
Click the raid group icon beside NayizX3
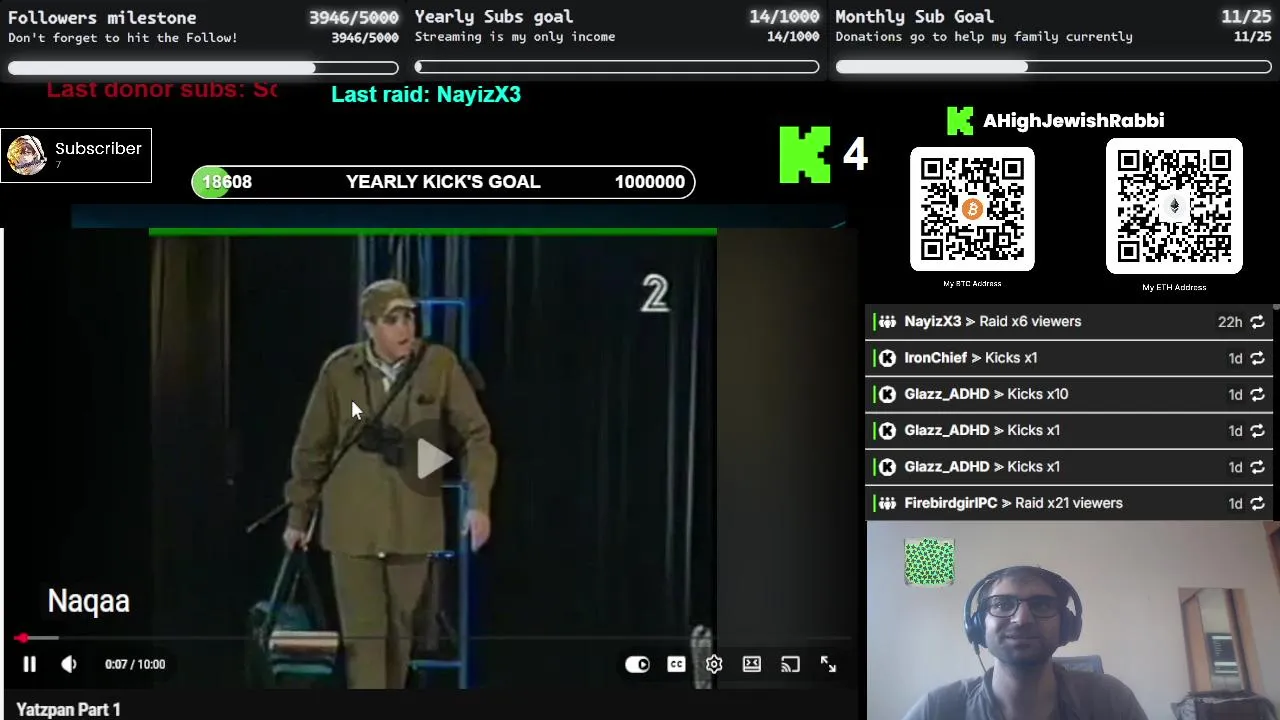[x=887, y=322]
